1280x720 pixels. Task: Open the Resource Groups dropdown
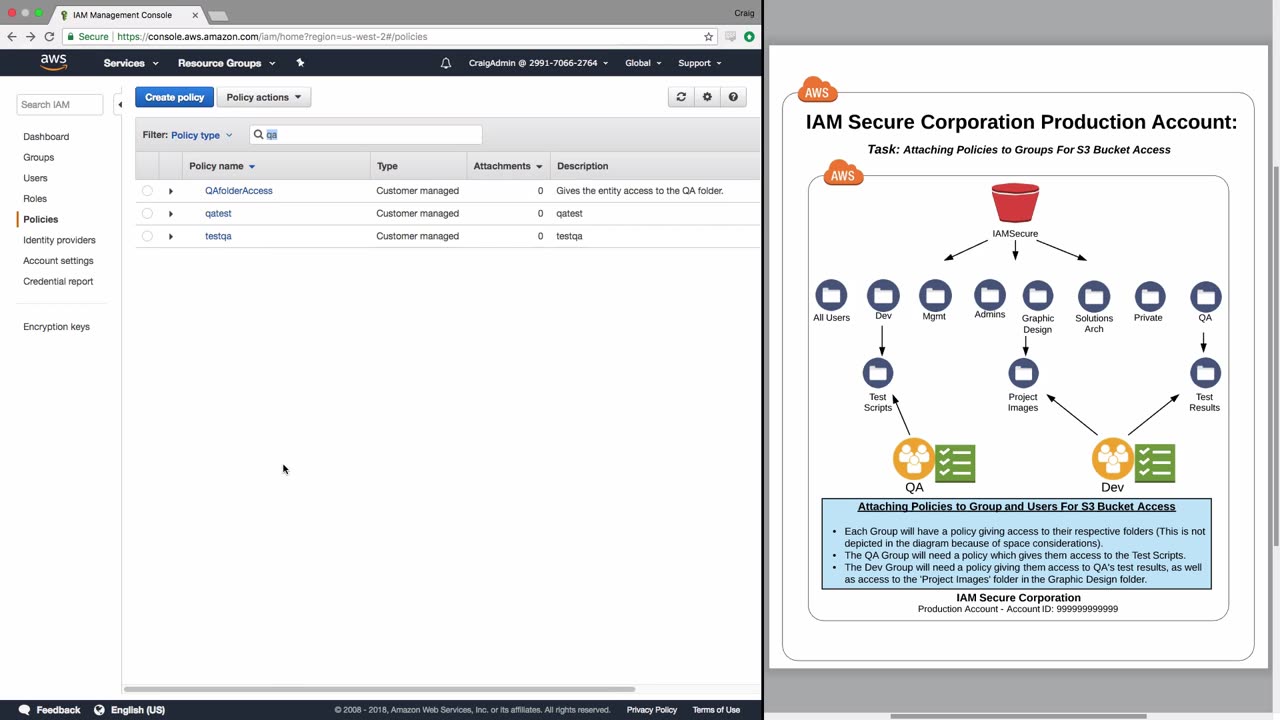pyautogui.click(x=226, y=63)
